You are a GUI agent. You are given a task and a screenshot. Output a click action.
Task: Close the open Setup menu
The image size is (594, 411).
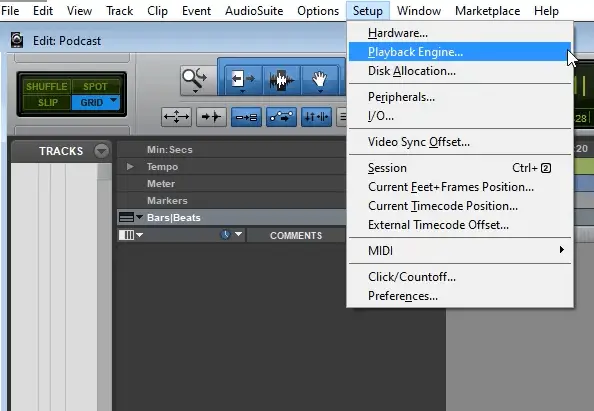tap(367, 11)
